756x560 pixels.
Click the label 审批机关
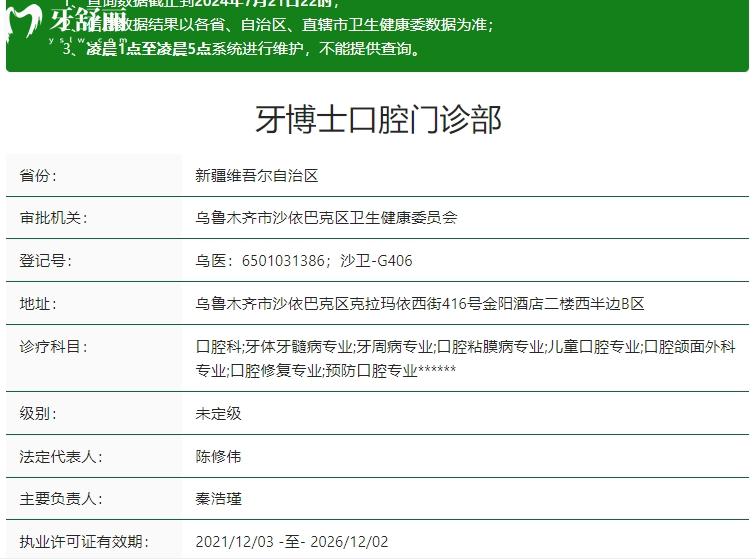tap(53, 218)
